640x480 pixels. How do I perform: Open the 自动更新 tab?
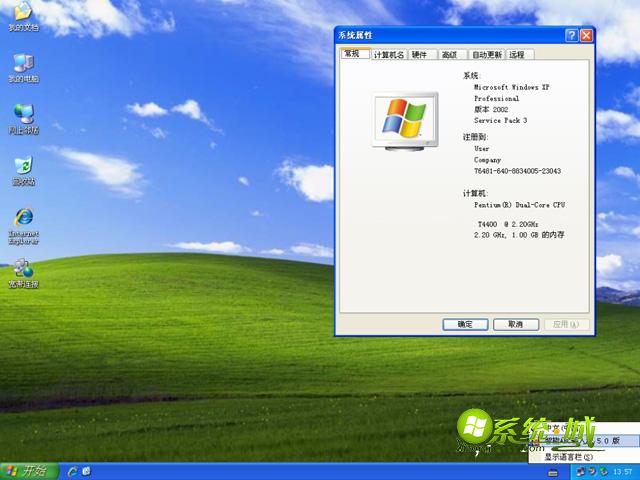click(x=487, y=54)
